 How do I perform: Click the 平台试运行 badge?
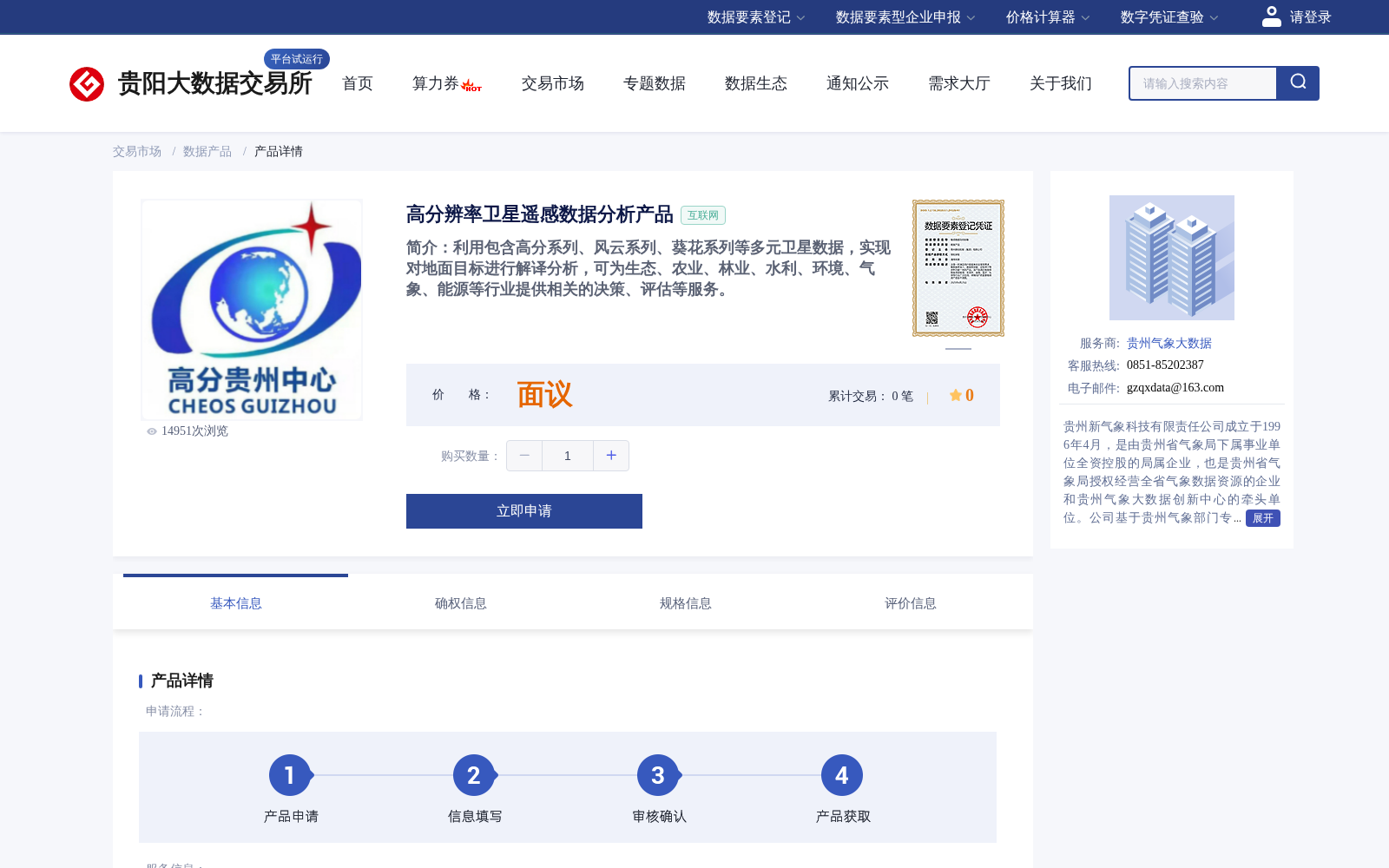[297, 59]
